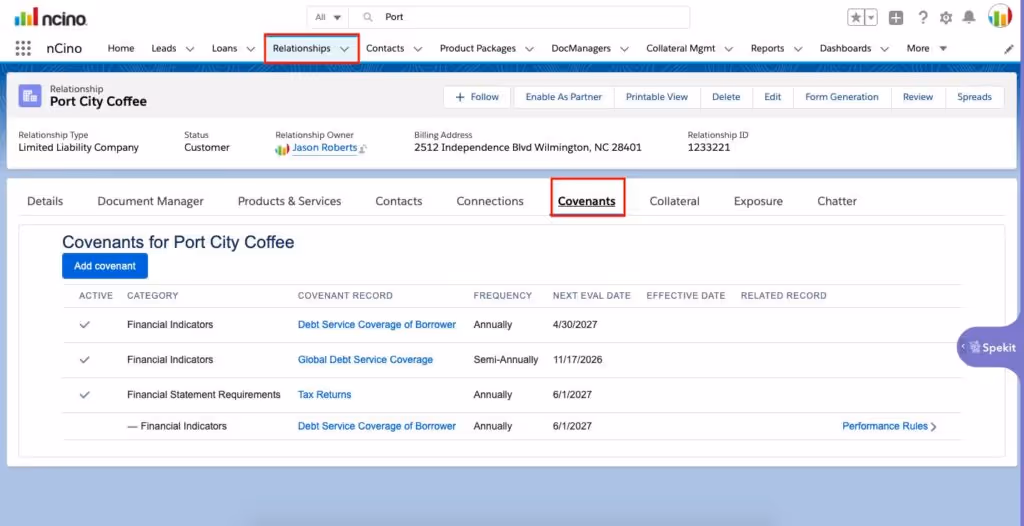The image size is (1024, 526).
Task: Click the search field containing Port
Action: point(519,17)
